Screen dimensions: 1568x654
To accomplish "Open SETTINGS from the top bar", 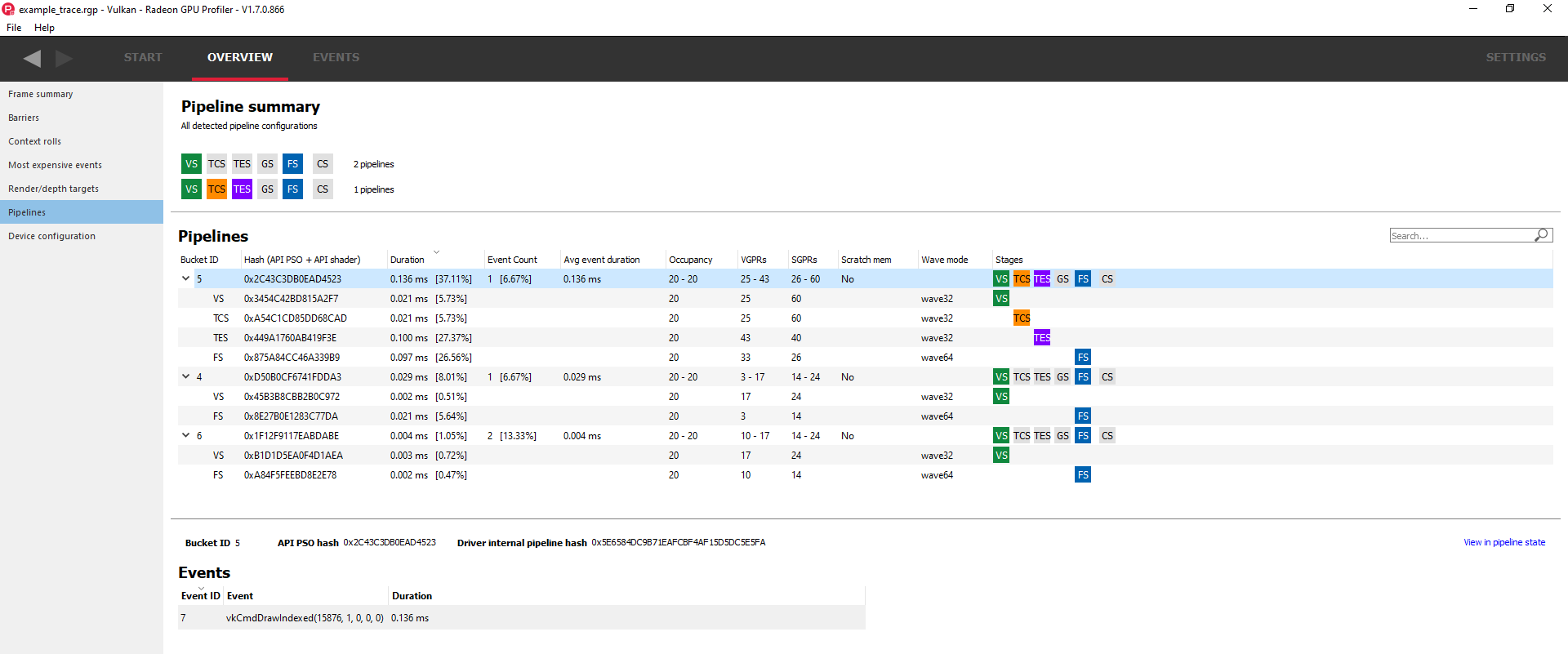I will (x=1515, y=57).
